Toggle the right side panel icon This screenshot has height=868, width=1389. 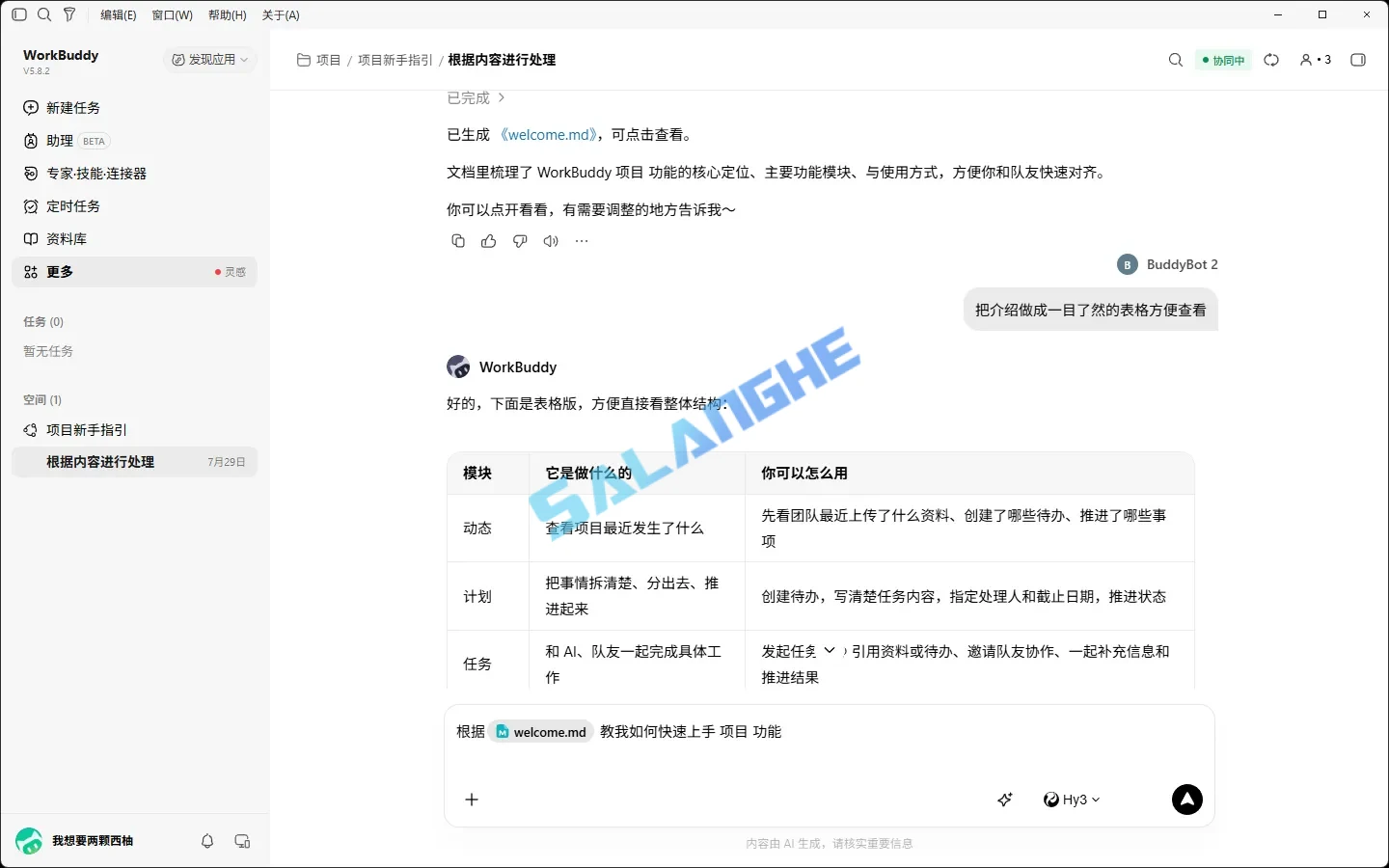pyautogui.click(x=1358, y=60)
